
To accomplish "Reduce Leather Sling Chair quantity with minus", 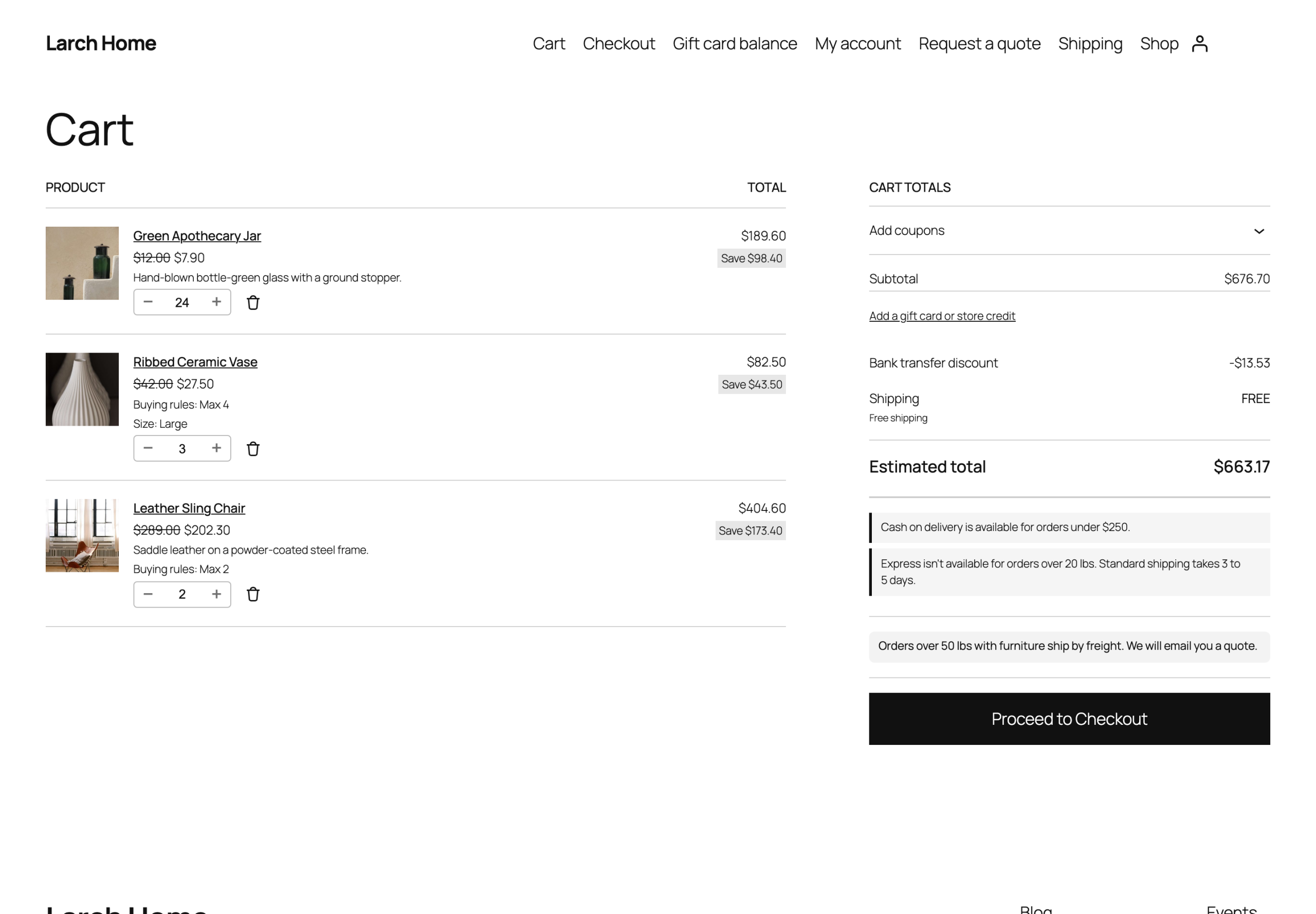I will coord(148,594).
